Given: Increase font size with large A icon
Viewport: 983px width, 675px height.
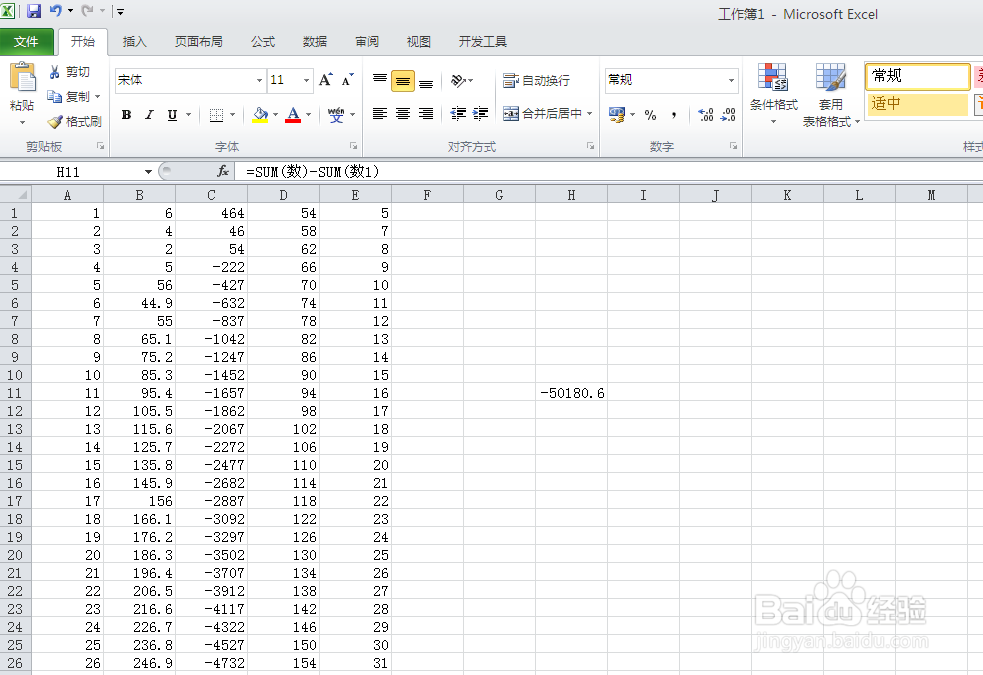Looking at the screenshot, I should [x=325, y=80].
